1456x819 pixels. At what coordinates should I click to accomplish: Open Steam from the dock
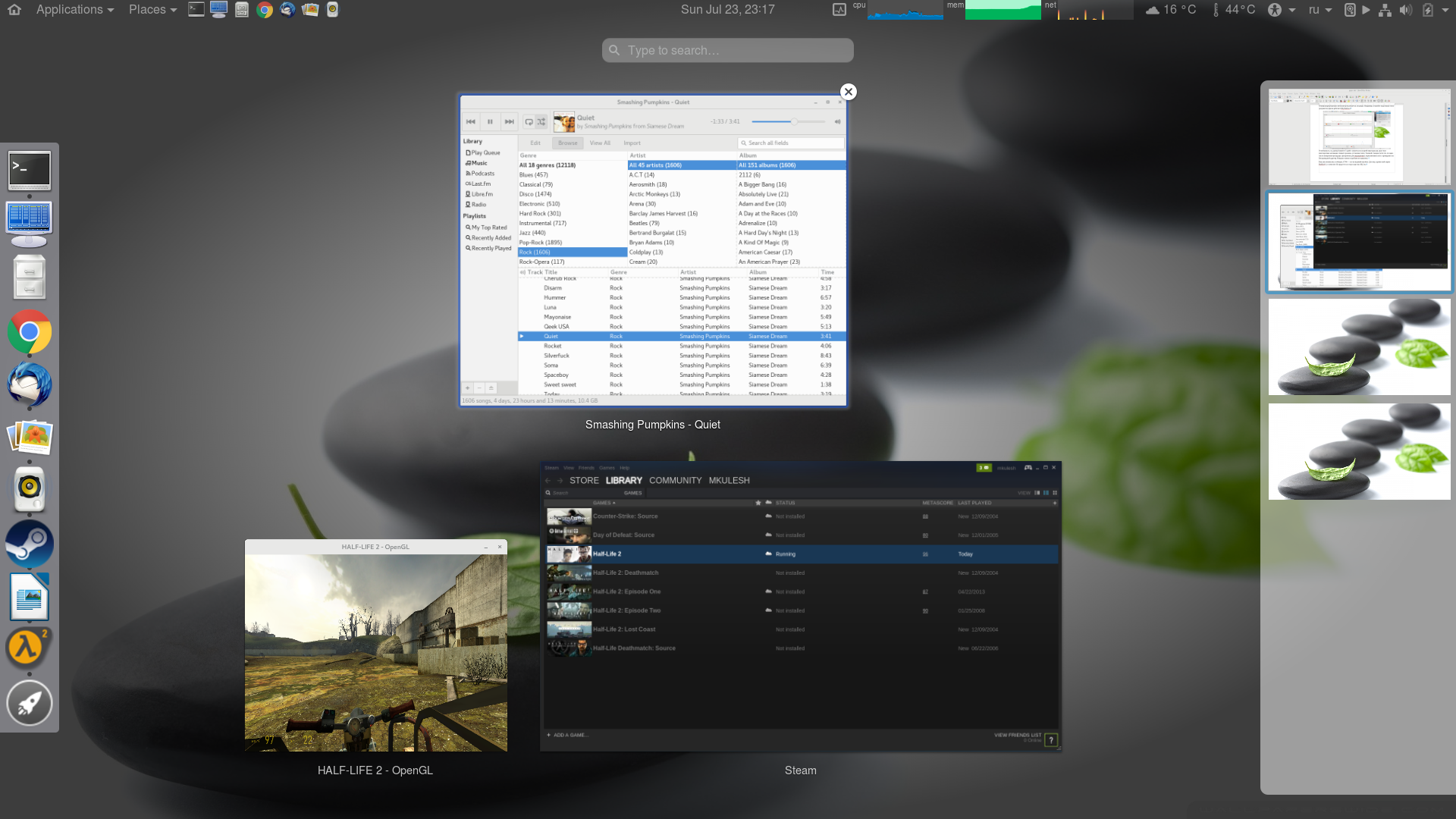[30, 544]
